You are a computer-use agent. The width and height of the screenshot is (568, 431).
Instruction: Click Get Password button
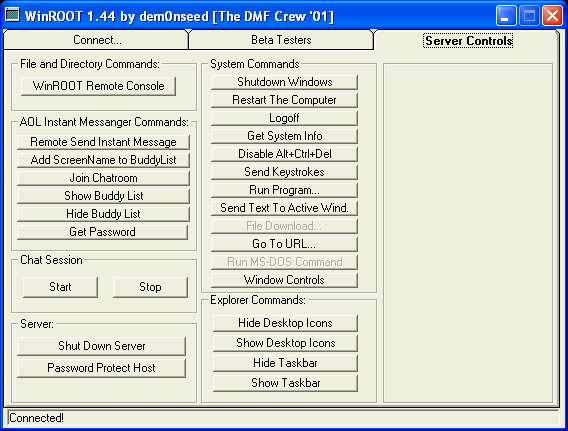(x=103, y=232)
